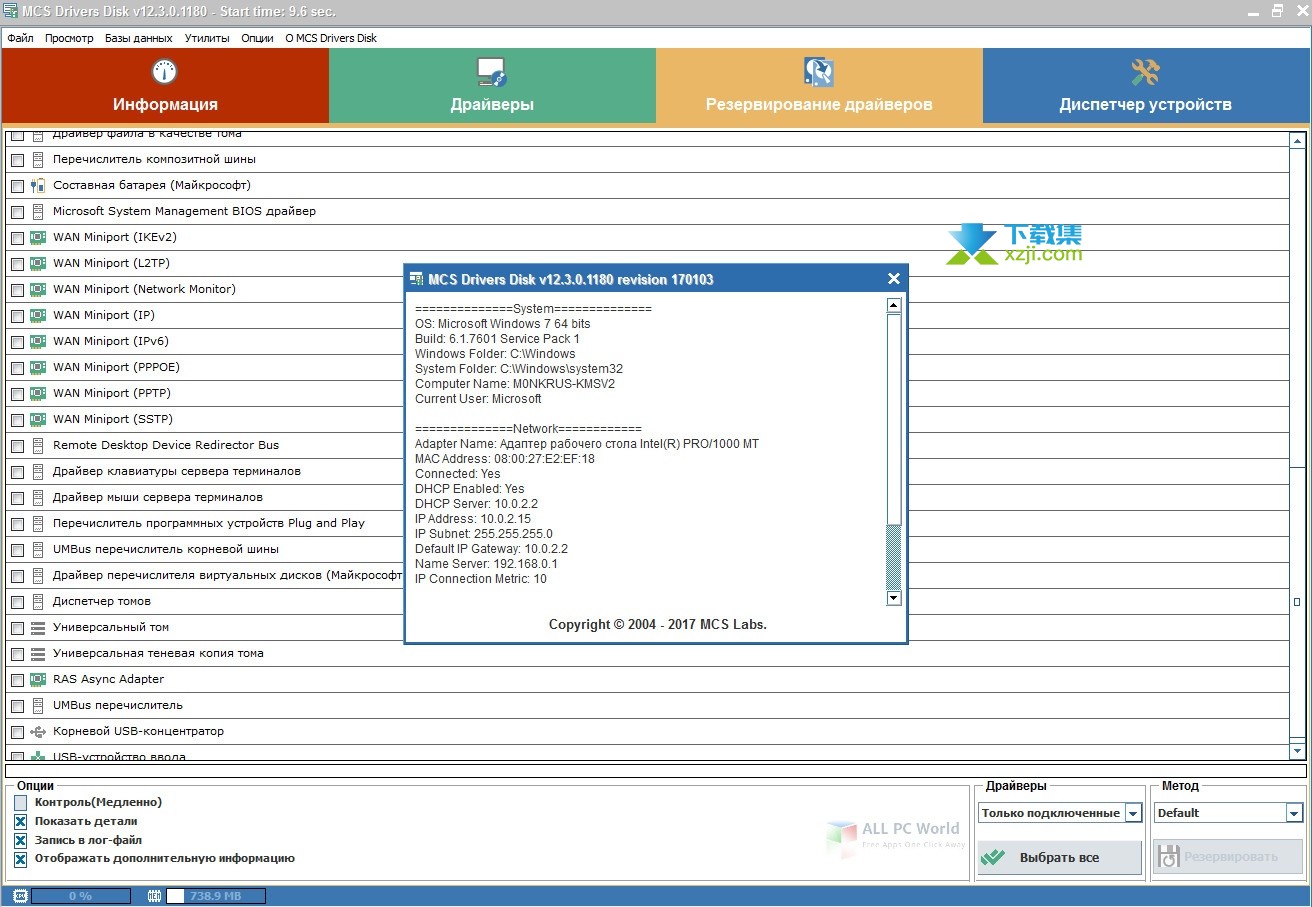The image size is (1312, 907).
Task: Switch to the Драйверы tab
Action: [x=492, y=86]
